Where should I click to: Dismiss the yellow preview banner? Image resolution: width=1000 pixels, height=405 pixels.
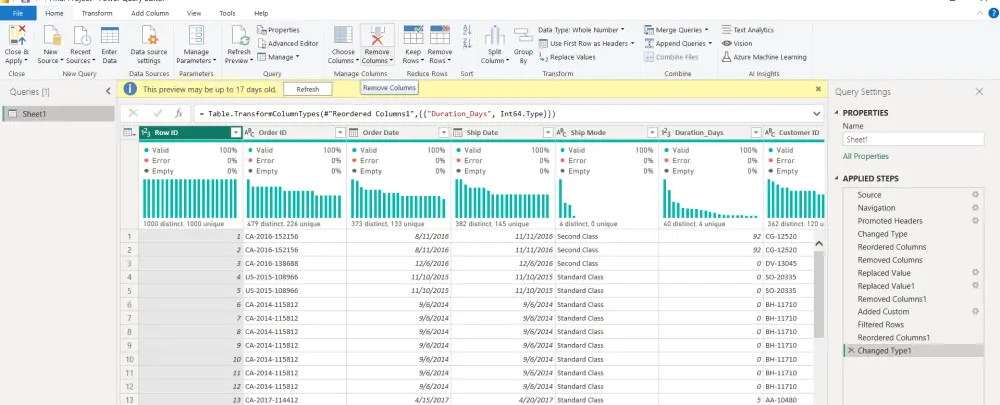coord(818,89)
